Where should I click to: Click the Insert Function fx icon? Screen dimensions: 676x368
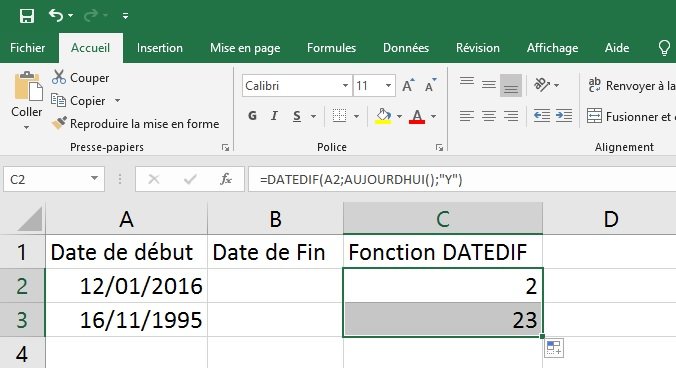point(226,179)
